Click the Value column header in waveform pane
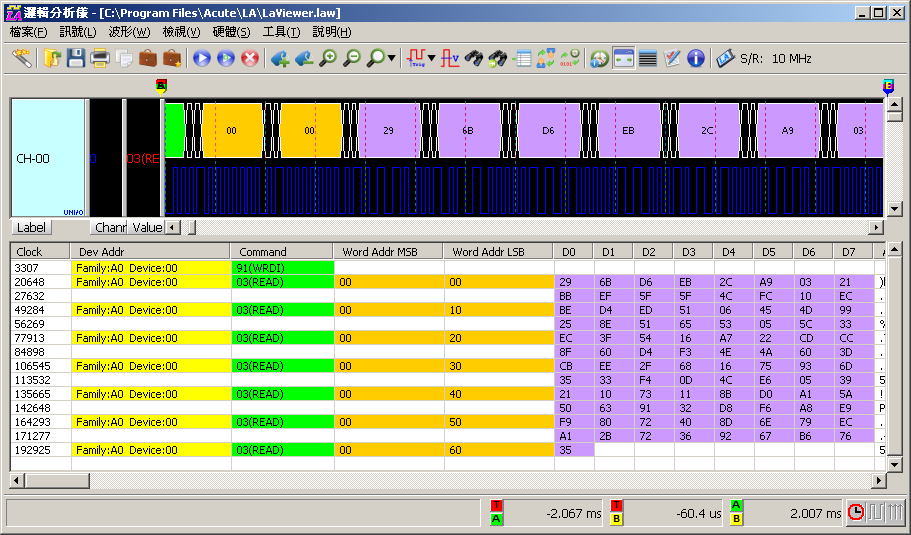The width and height of the screenshot is (911, 535). 147,227
